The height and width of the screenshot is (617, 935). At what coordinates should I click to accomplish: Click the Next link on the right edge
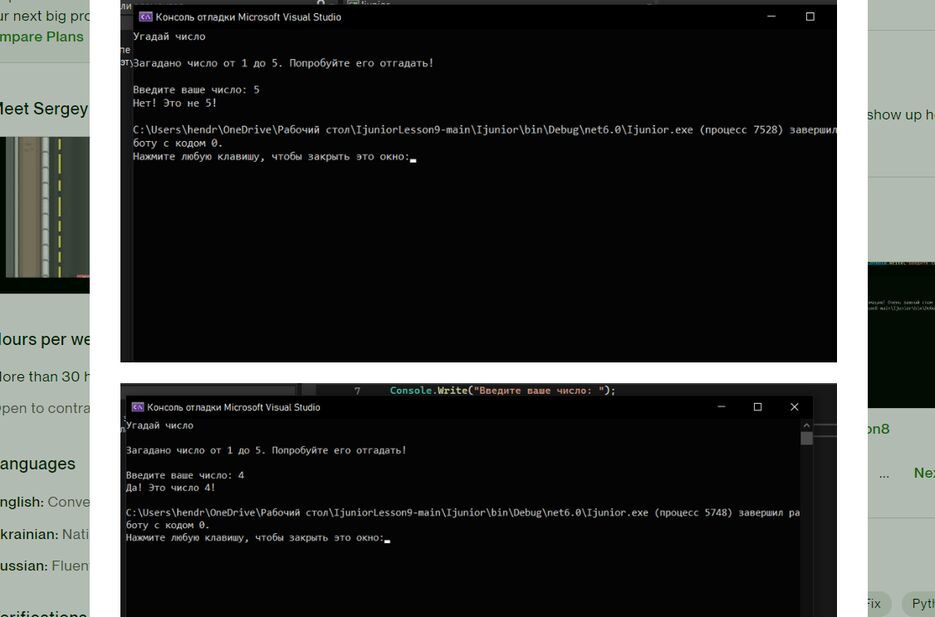[x=924, y=473]
